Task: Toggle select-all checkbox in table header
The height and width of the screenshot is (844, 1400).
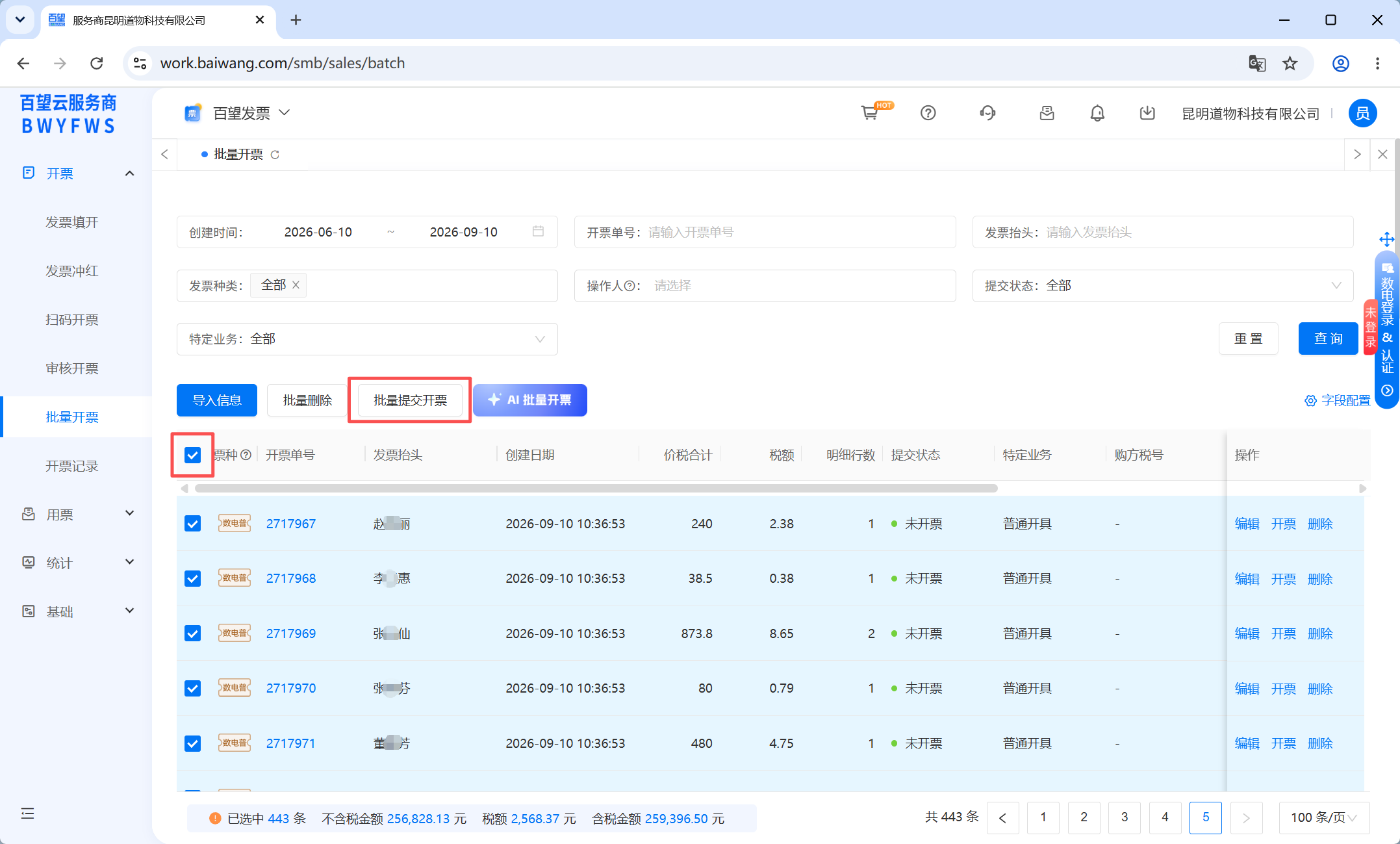Action: pos(192,455)
